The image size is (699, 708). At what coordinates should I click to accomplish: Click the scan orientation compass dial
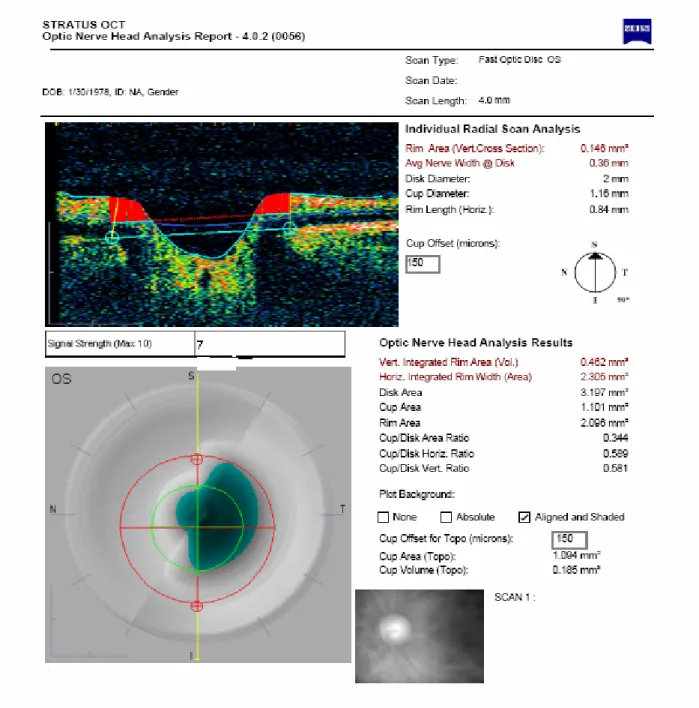point(595,273)
